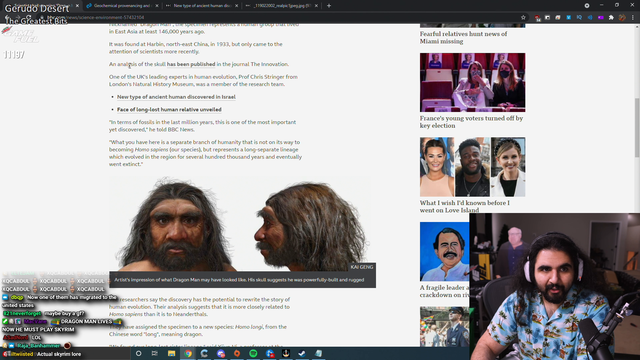This screenshot has height=360, width=640.
Task: Open 'Face of long-lost human relative unveiled' link
Action: pos(169,109)
